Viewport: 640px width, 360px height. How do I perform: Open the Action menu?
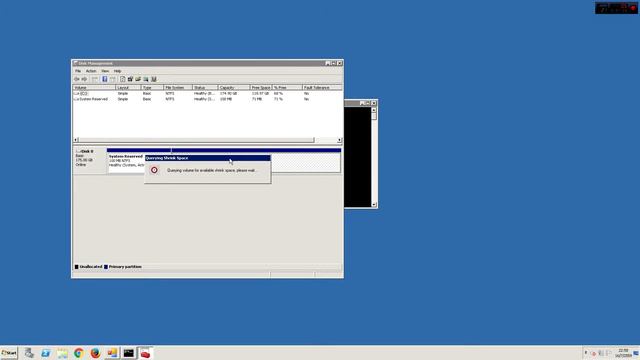(91, 71)
